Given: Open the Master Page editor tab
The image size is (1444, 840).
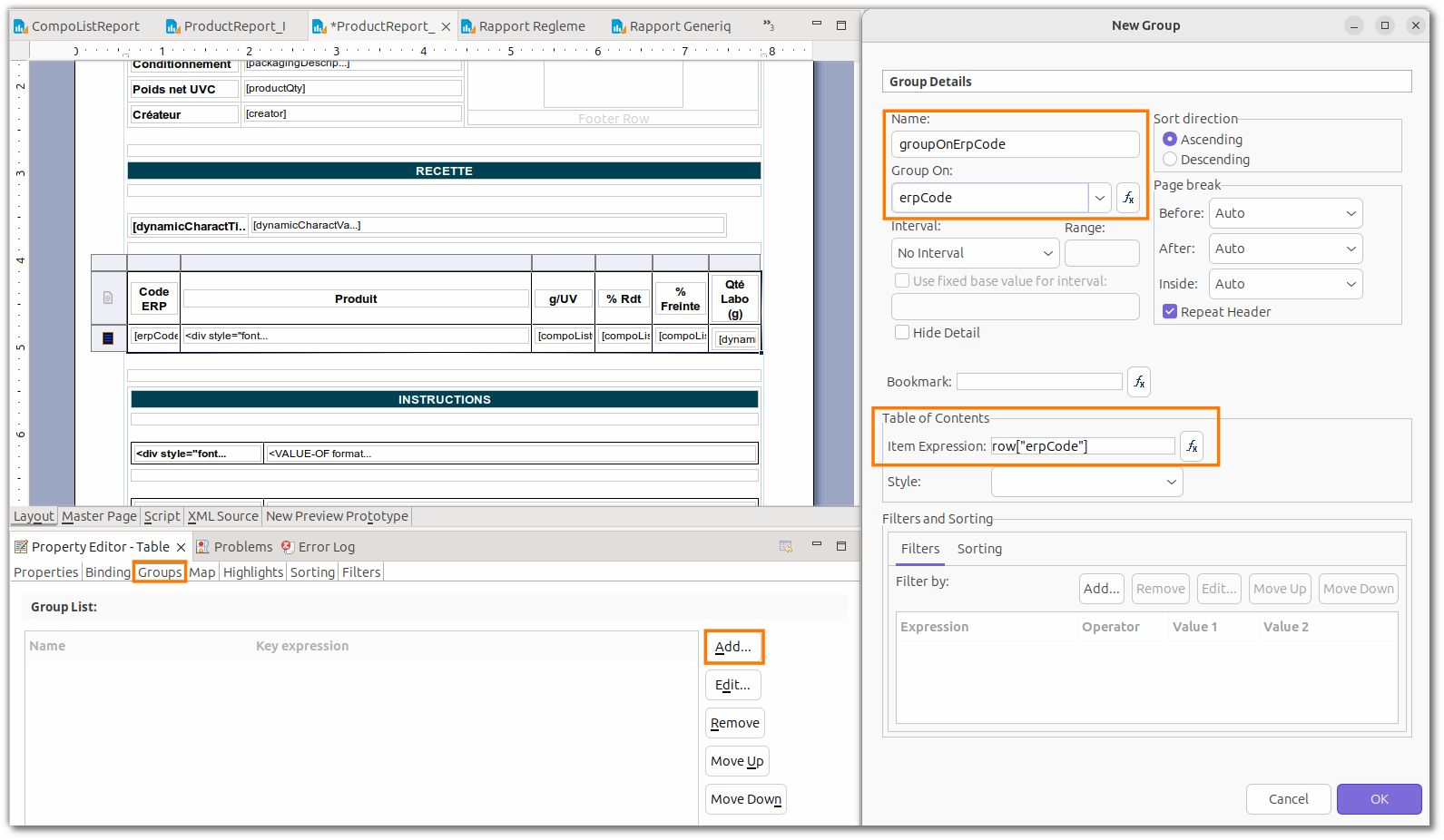Looking at the screenshot, I should (99, 516).
